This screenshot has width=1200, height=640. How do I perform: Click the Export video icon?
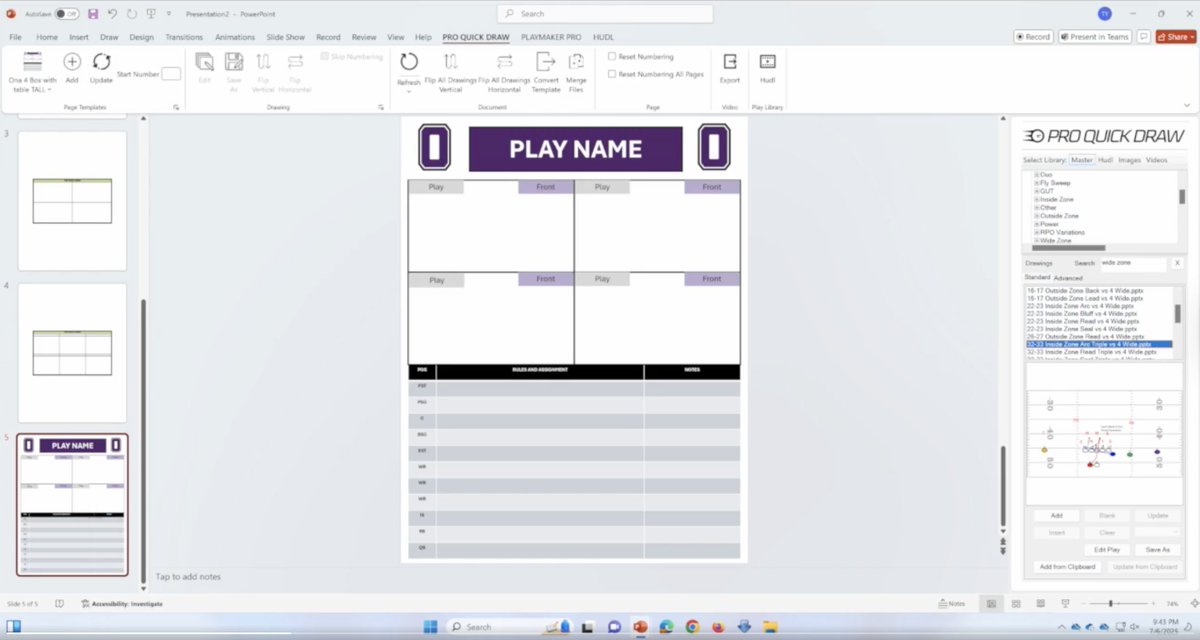[730, 62]
